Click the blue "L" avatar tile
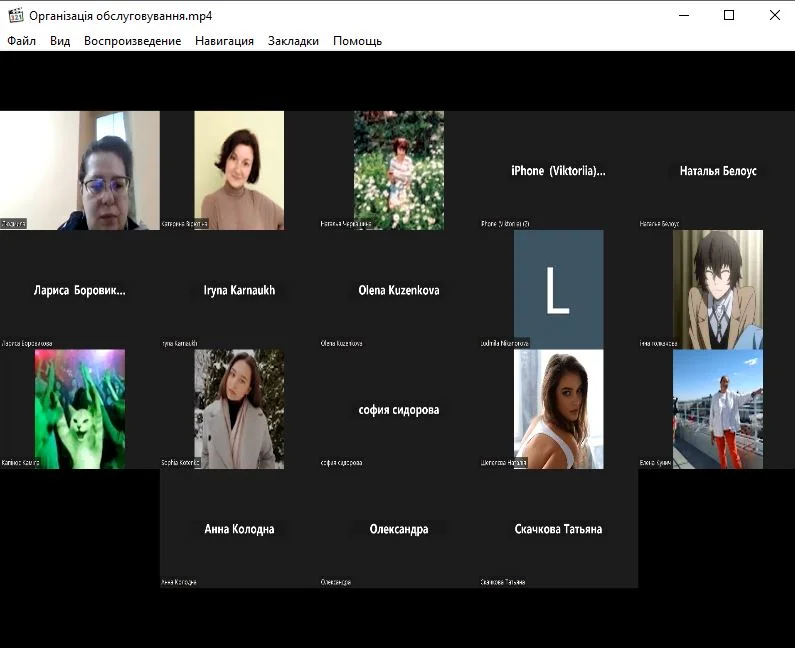The width and height of the screenshot is (795, 648). [558, 289]
